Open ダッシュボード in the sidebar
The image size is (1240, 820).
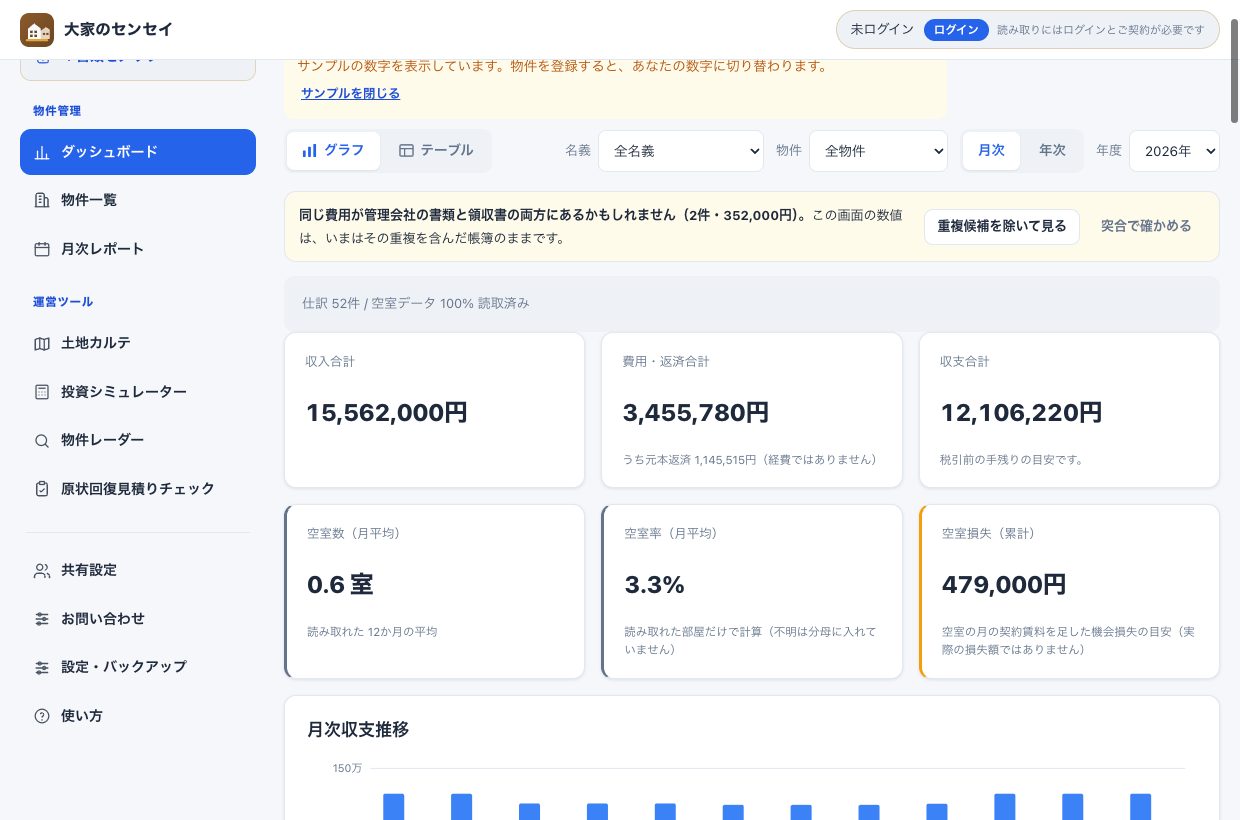coord(138,152)
